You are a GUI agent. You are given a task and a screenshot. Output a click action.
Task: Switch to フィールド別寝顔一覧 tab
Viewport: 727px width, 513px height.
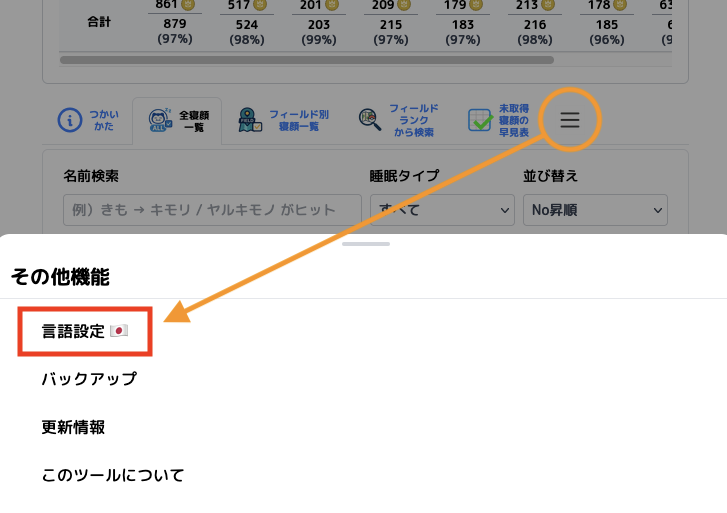[284, 121]
